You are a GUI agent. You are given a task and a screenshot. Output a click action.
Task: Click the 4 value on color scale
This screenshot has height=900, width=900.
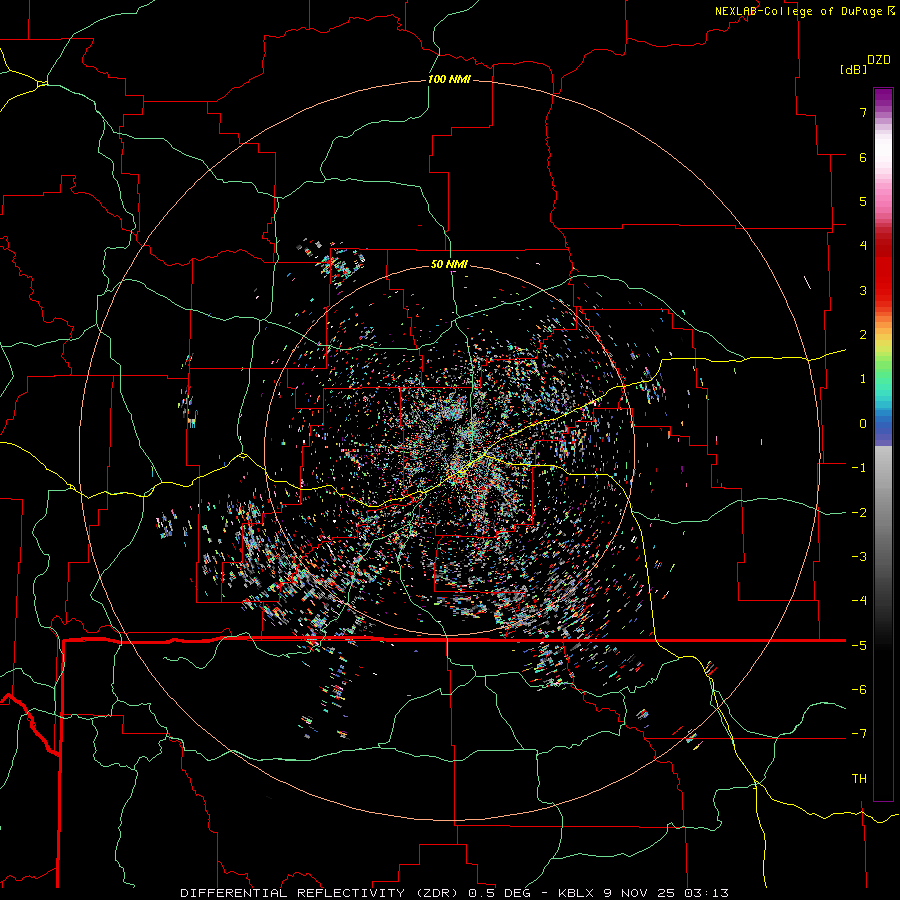coord(863,246)
